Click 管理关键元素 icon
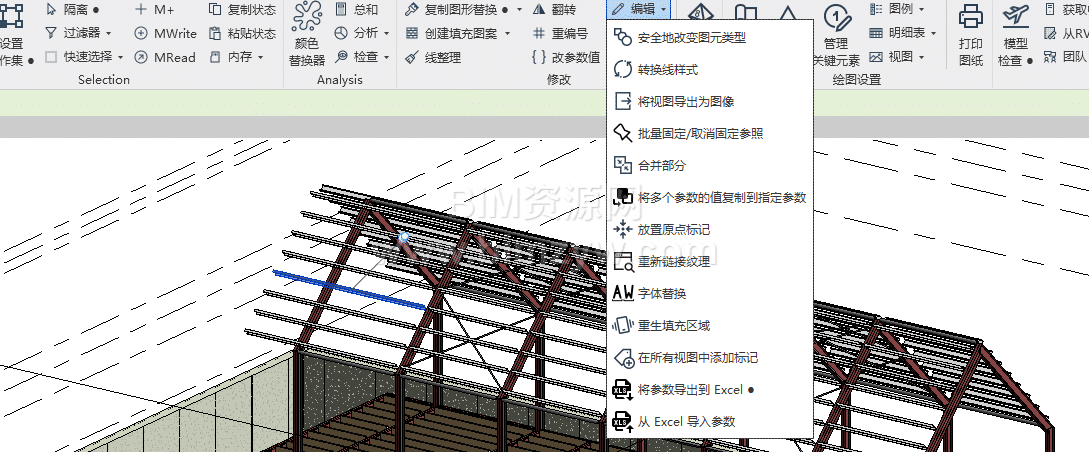 tap(835, 17)
